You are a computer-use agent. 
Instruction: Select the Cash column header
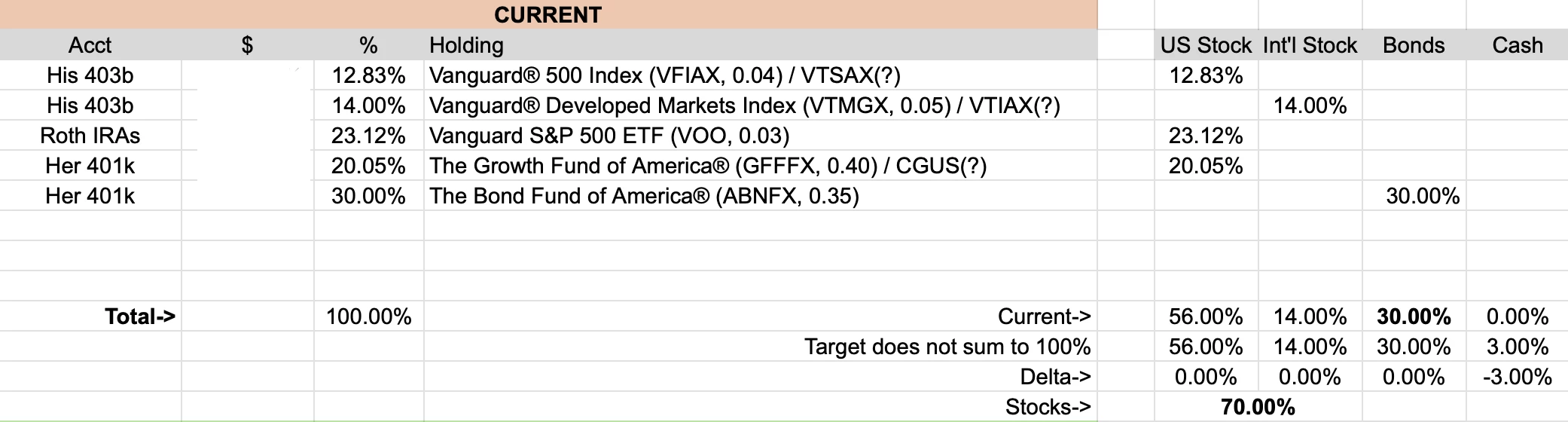click(1517, 45)
